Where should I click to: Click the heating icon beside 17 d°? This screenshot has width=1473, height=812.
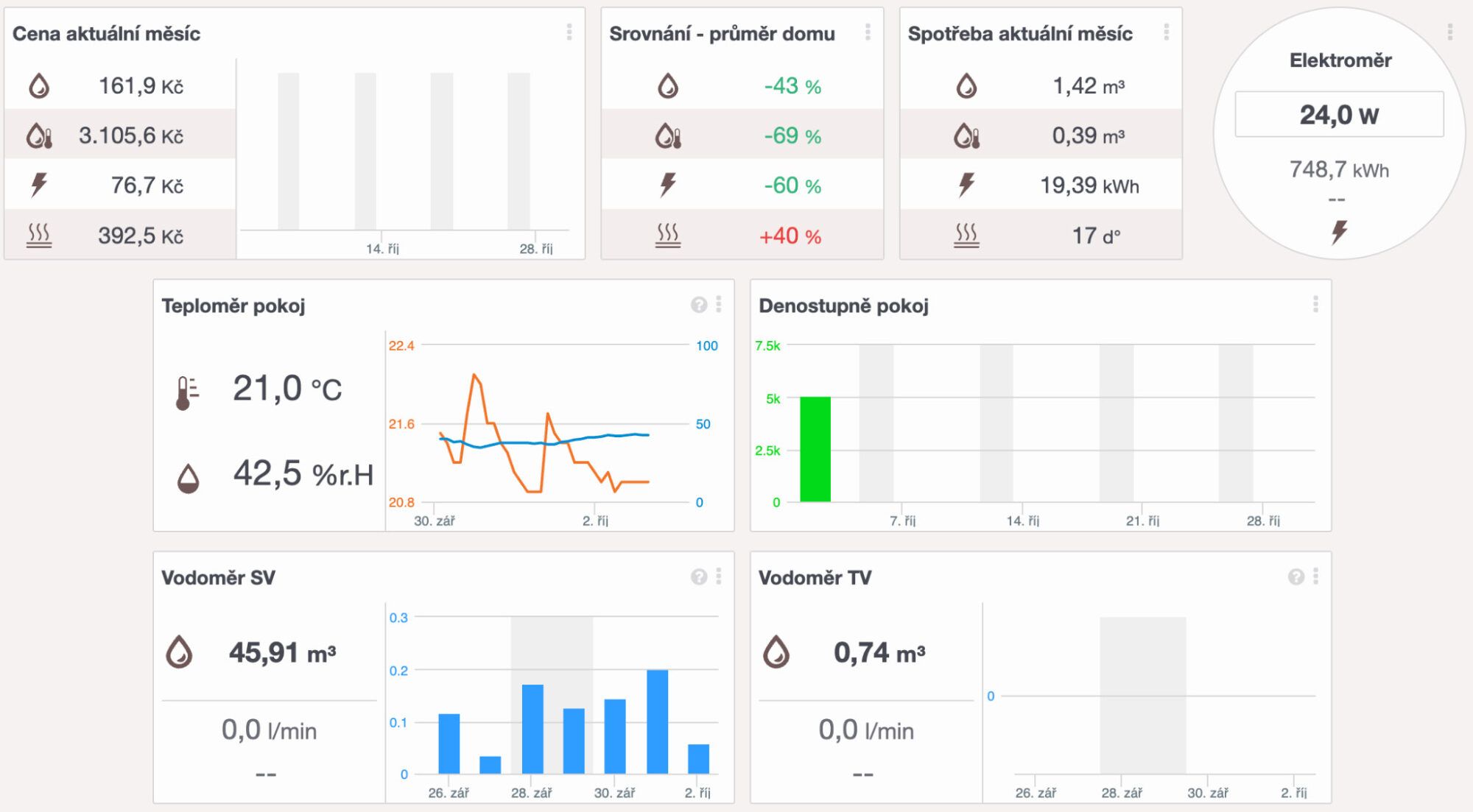[x=966, y=236]
